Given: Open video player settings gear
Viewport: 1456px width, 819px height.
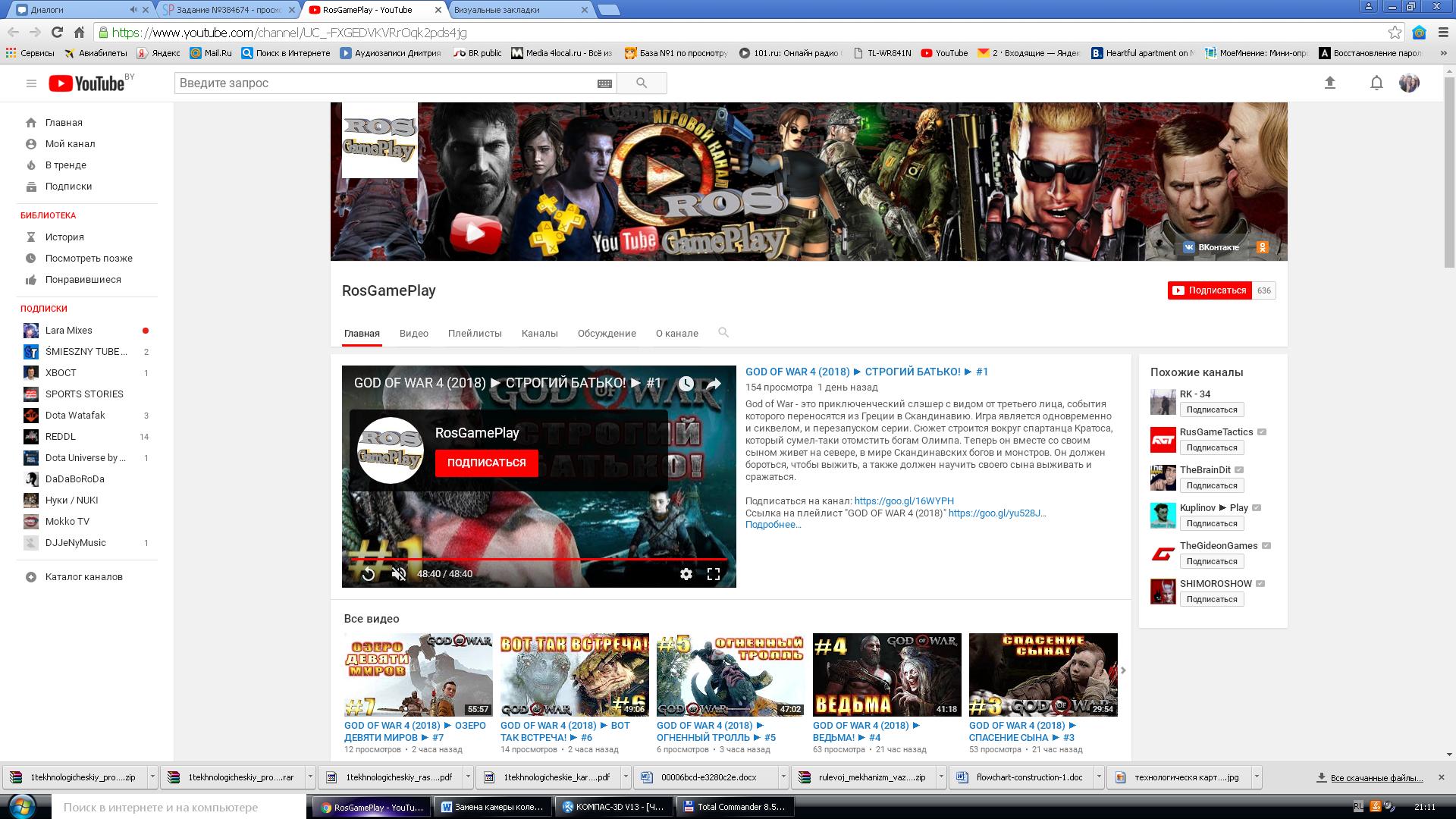Looking at the screenshot, I should click(686, 574).
